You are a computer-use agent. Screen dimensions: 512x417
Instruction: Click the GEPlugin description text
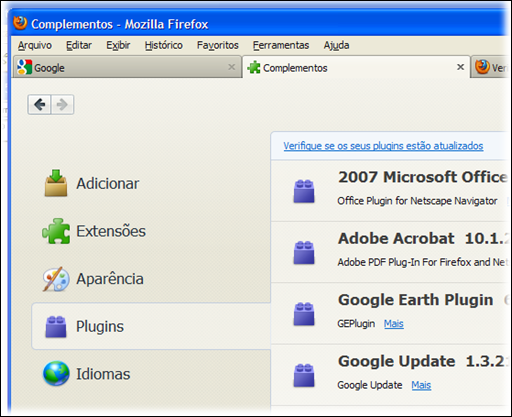coord(356,323)
